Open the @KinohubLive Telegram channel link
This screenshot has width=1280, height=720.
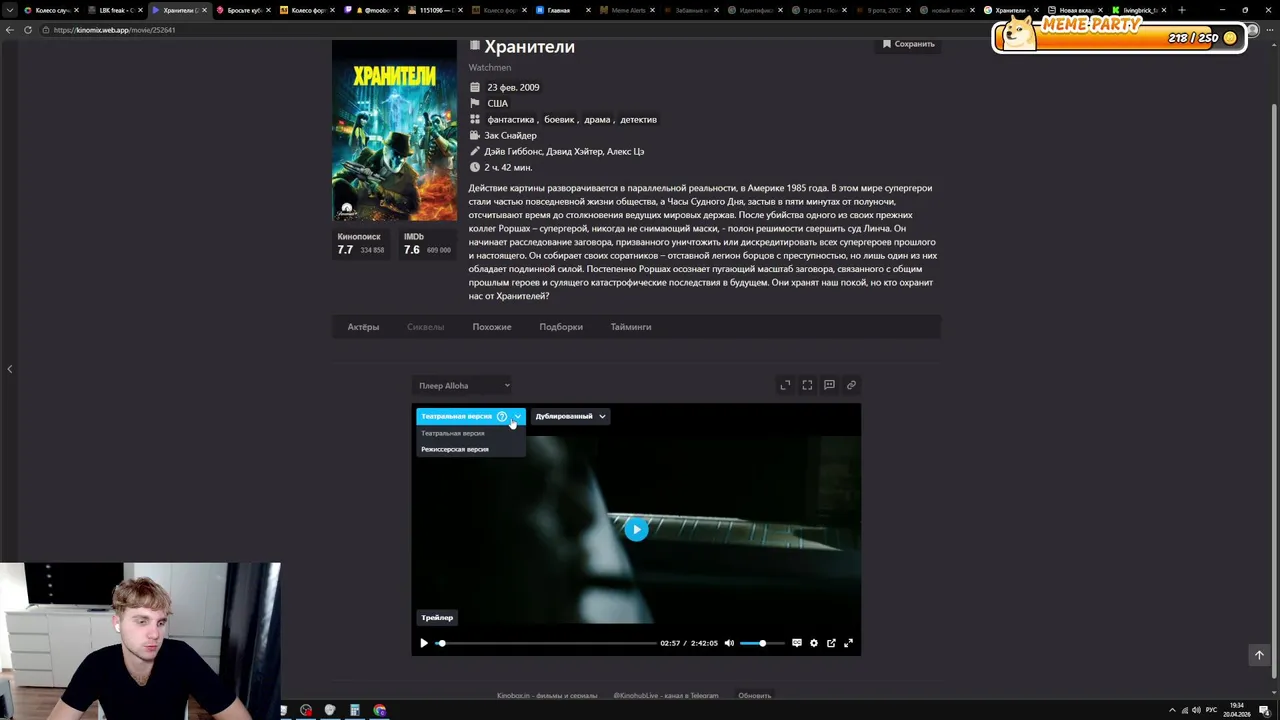tap(666, 695)
